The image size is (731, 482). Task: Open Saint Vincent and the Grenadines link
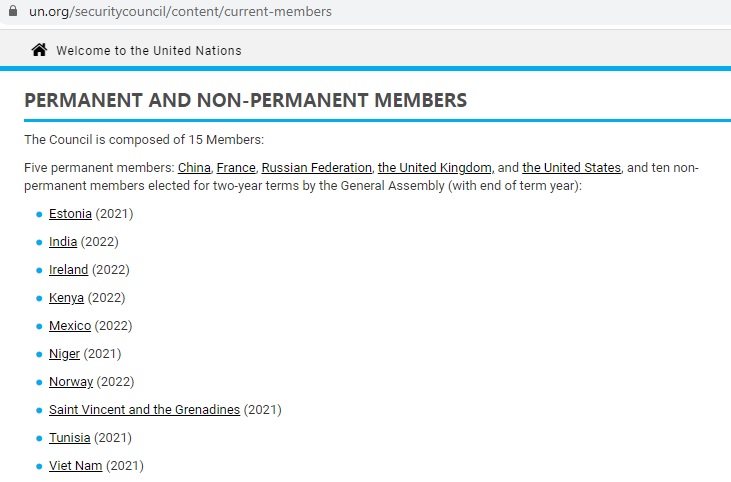(x=144, y=410)
